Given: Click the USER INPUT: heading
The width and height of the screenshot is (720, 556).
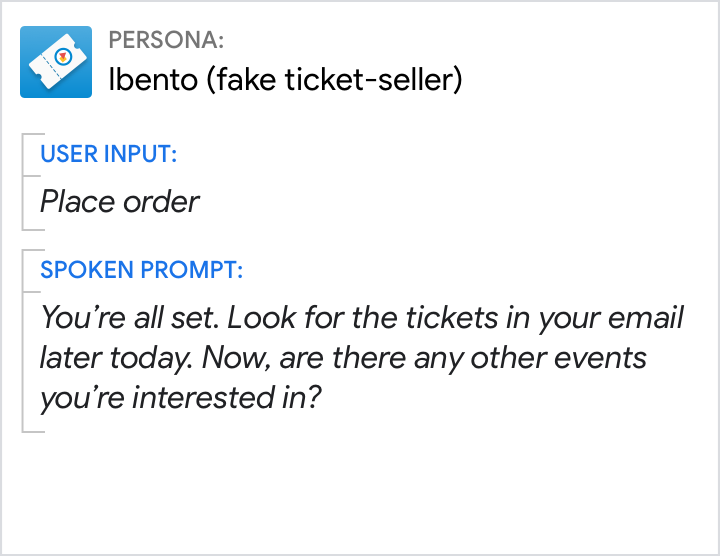Looking at the screenshot, I should (x=109, y=154).
